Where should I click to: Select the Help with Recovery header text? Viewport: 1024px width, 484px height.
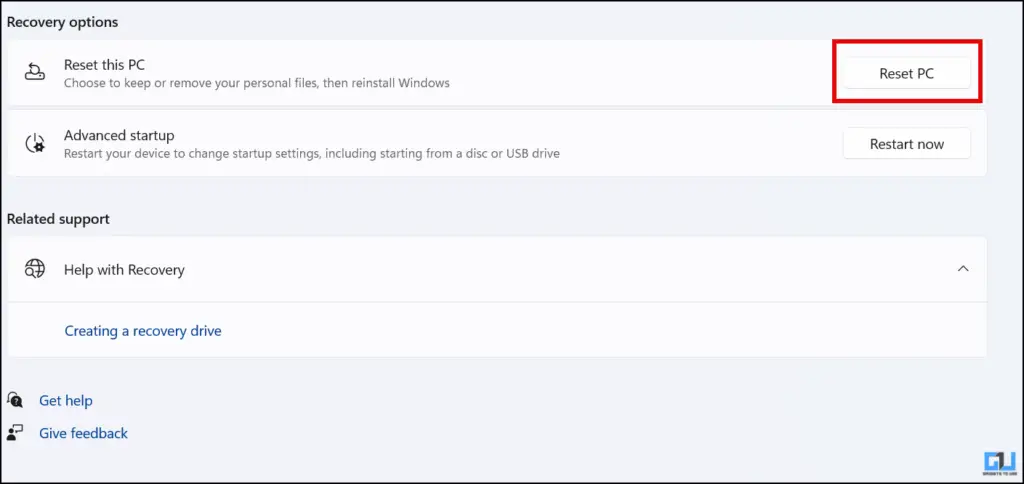(124, 270)
